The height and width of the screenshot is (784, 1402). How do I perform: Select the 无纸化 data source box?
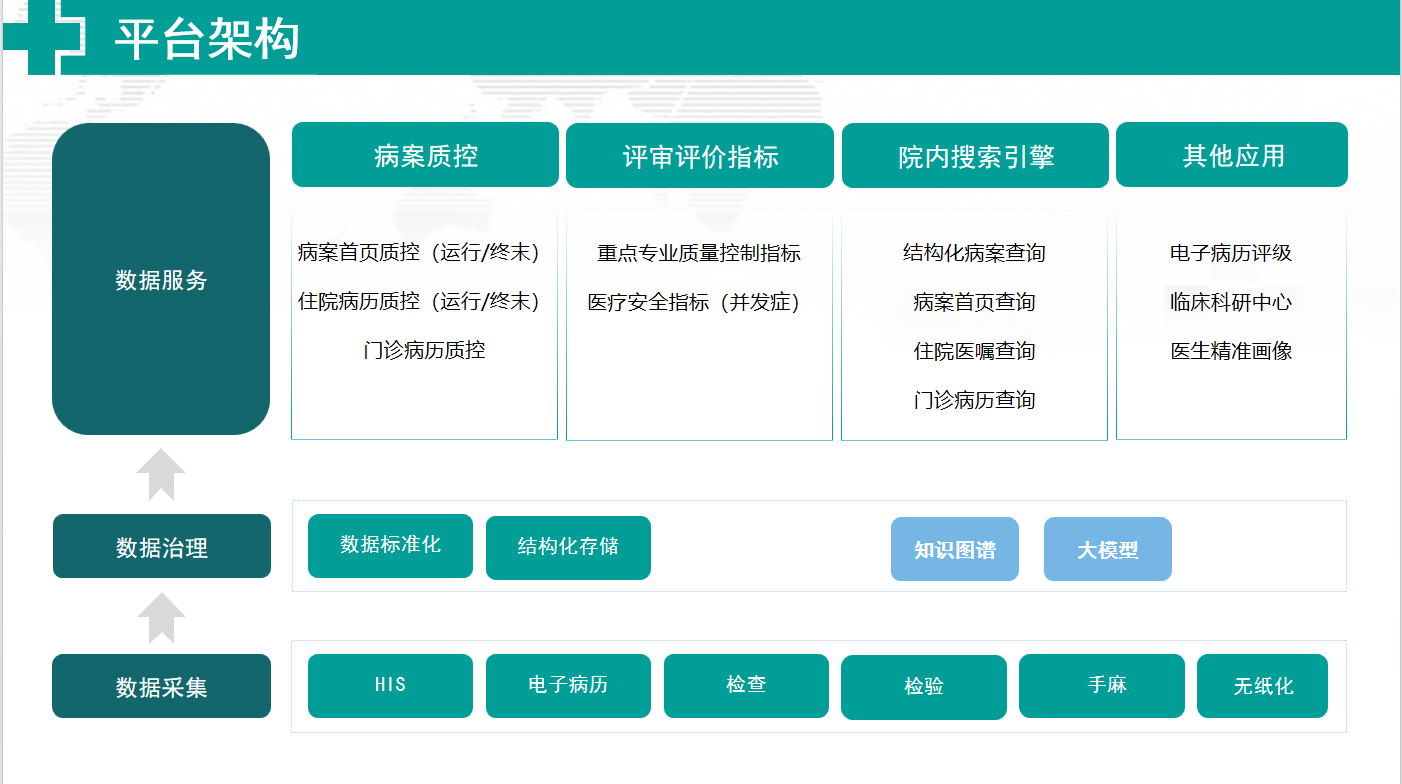tap(1262, 686)
